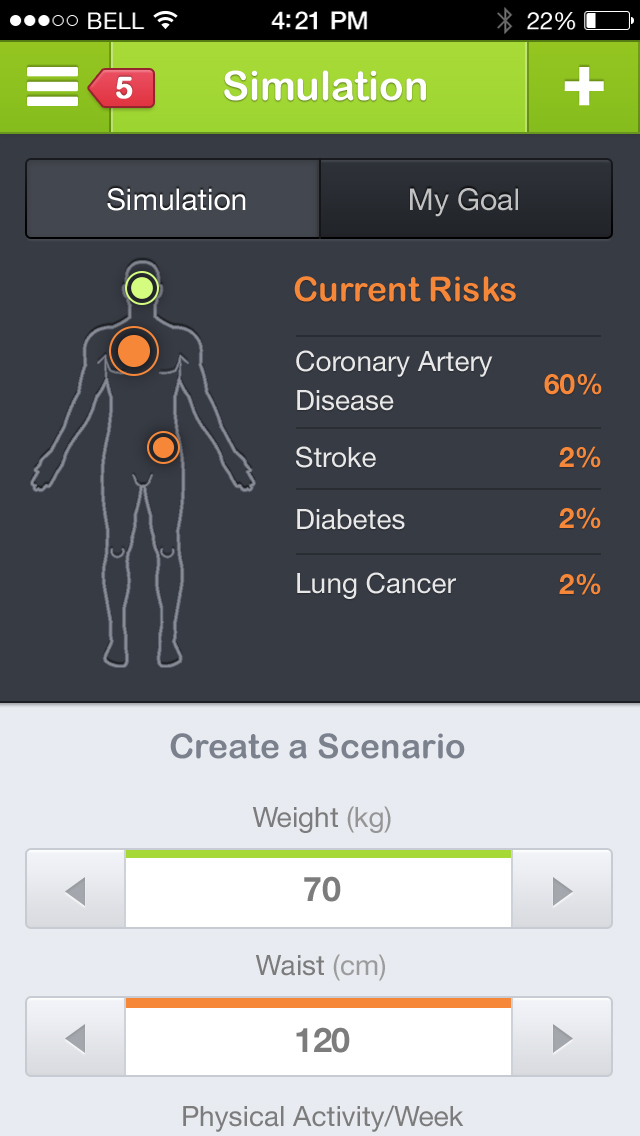Tap the Bluetooth icon in status bar
Screen dimensions: 640x1136
click(505, 20)
